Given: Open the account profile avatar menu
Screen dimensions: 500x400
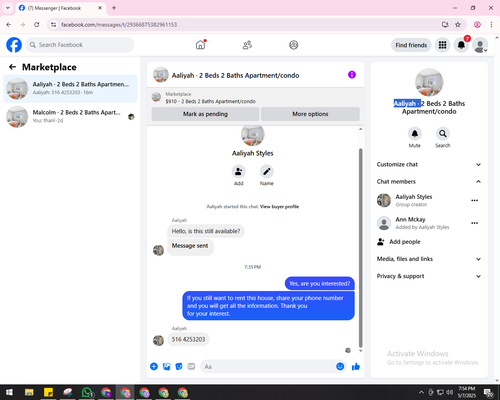Looking at the screenshot, I should pos(480,45).
